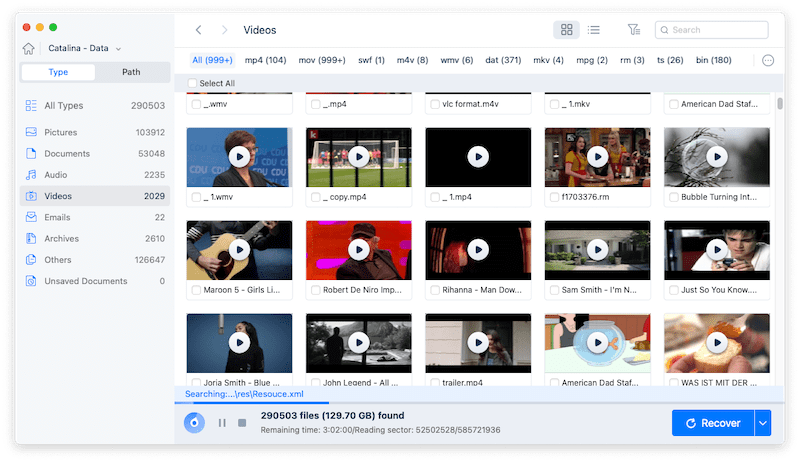This screenshot has height=462, width=800.
Task: Click in the Search field
Action: pos(712,30)
